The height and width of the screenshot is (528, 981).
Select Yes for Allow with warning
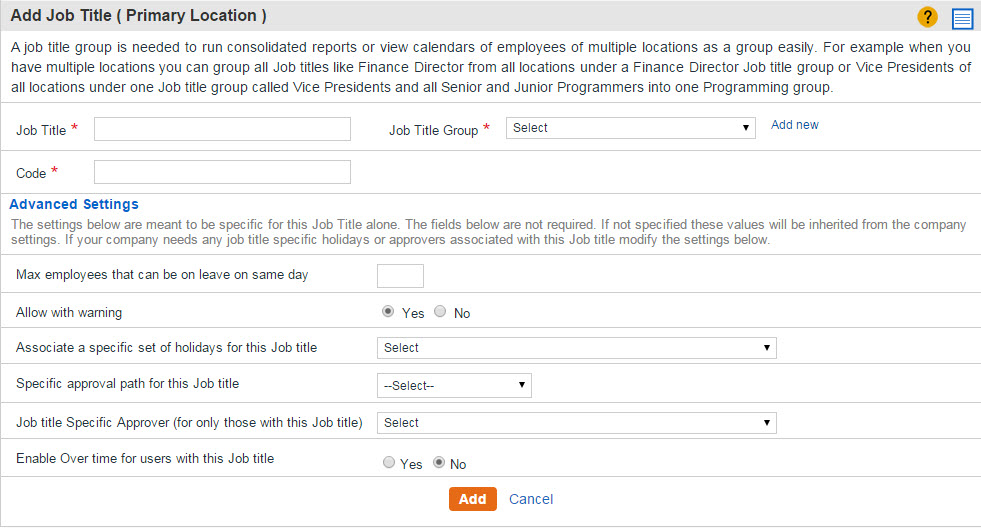[x=388, y=312]
